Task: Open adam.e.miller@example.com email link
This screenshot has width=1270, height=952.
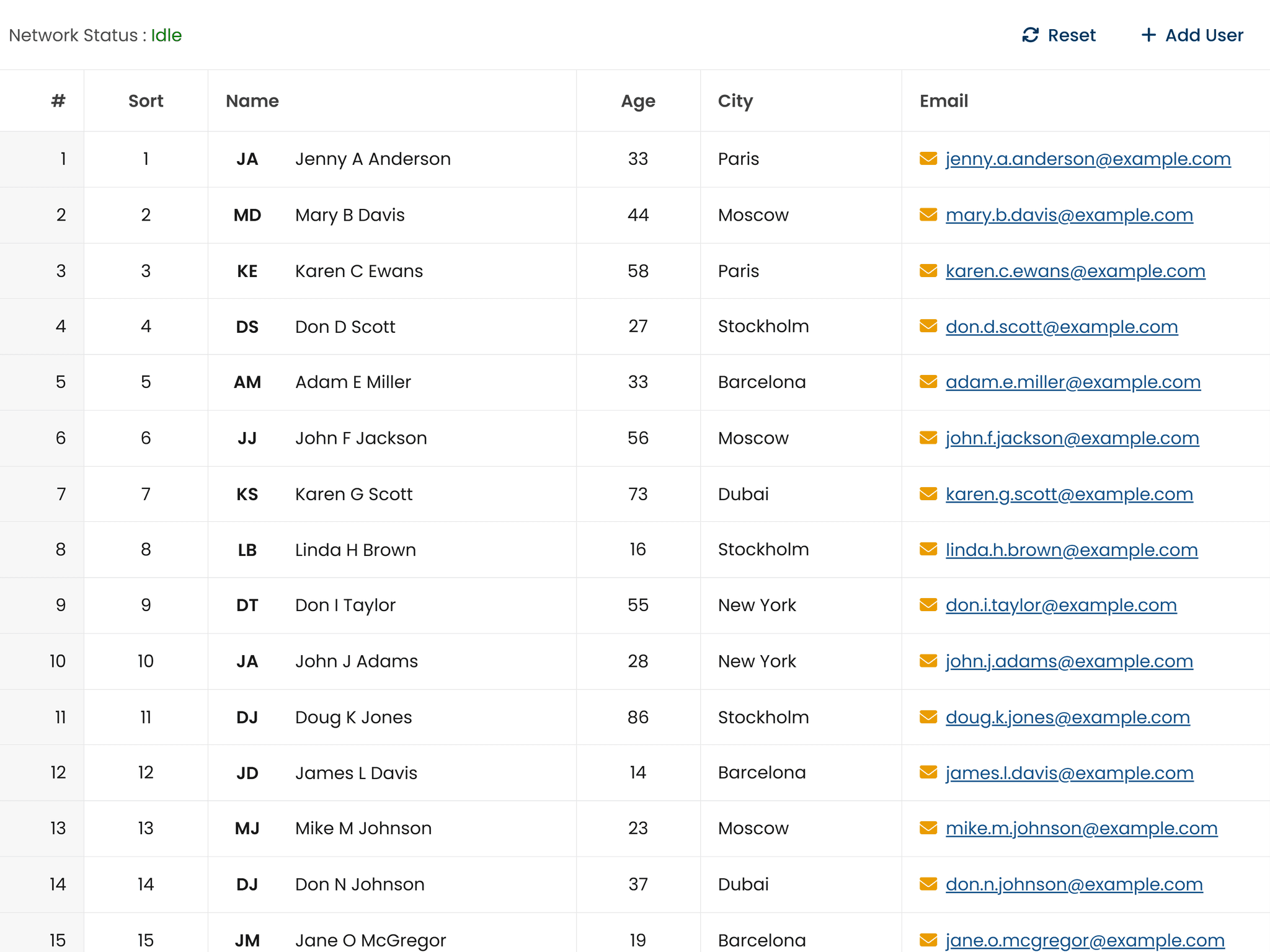Action: [x=1072, y=382]
